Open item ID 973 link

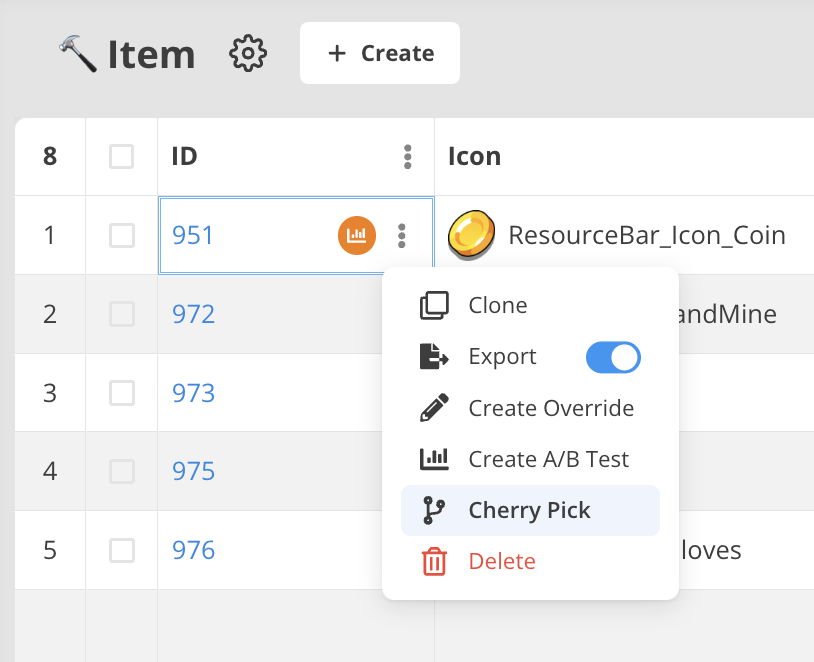193,393
